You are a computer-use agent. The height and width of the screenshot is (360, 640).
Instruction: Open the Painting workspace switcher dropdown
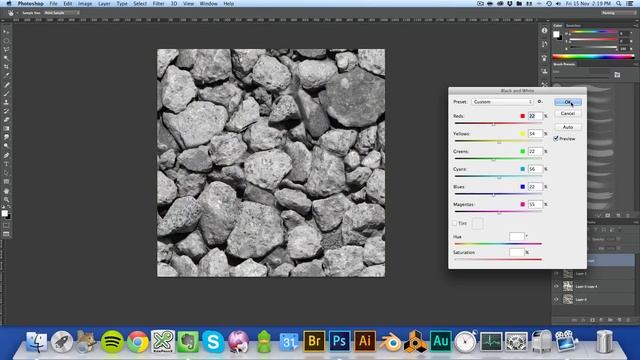click(618, 13)
